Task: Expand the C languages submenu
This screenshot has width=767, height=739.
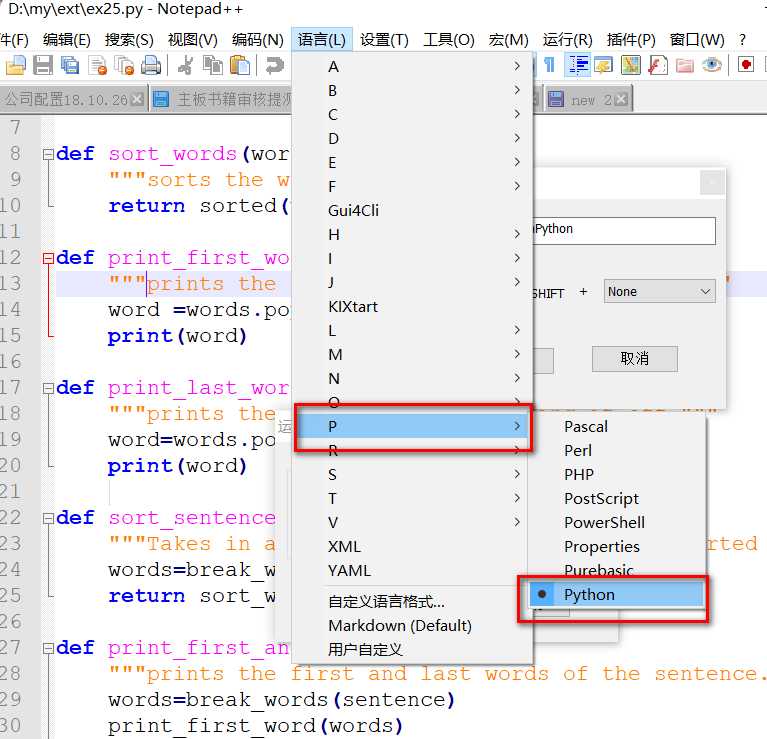Action: pyautogui.click(x=412, y=114)
